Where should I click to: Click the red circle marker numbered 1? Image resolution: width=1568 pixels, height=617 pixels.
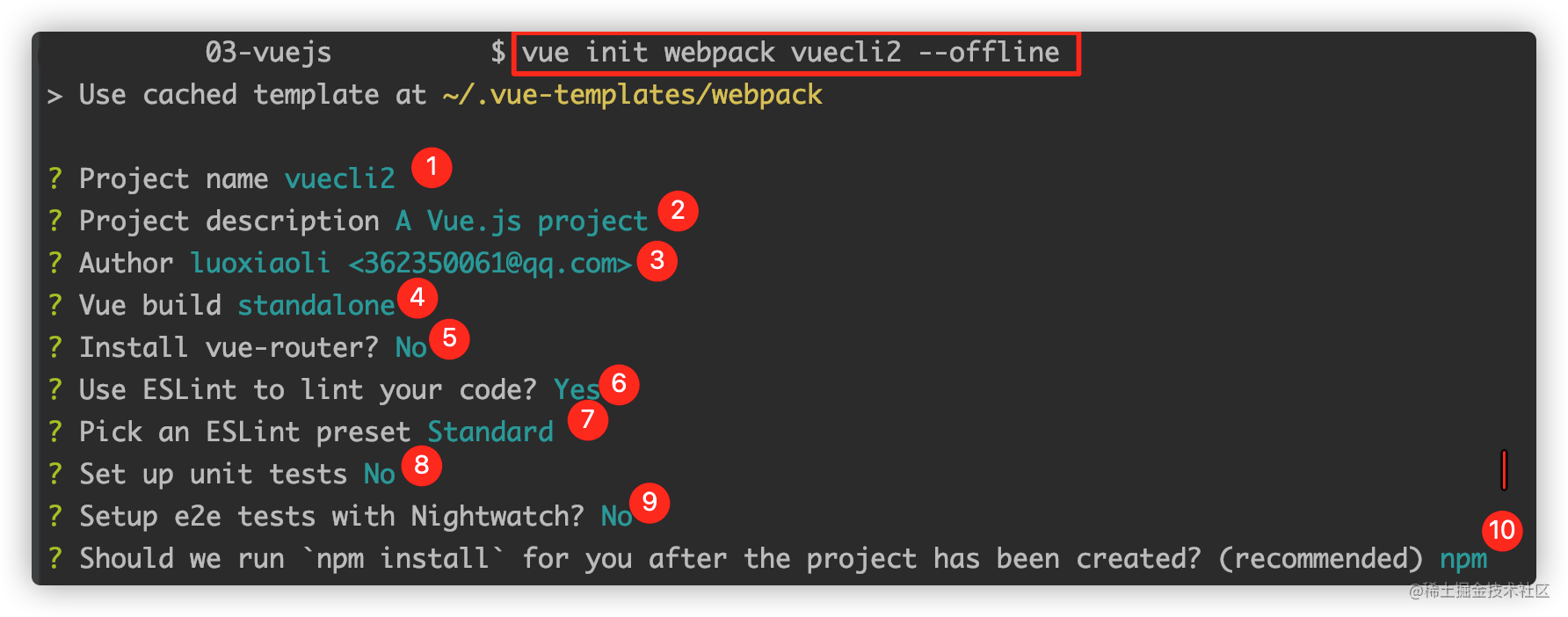(431, 167)
